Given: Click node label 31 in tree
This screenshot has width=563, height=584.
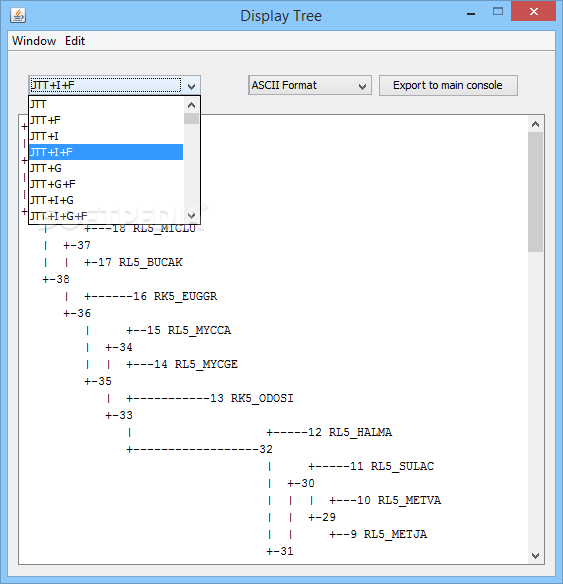Looking at the screenshot, I should 287,551.
